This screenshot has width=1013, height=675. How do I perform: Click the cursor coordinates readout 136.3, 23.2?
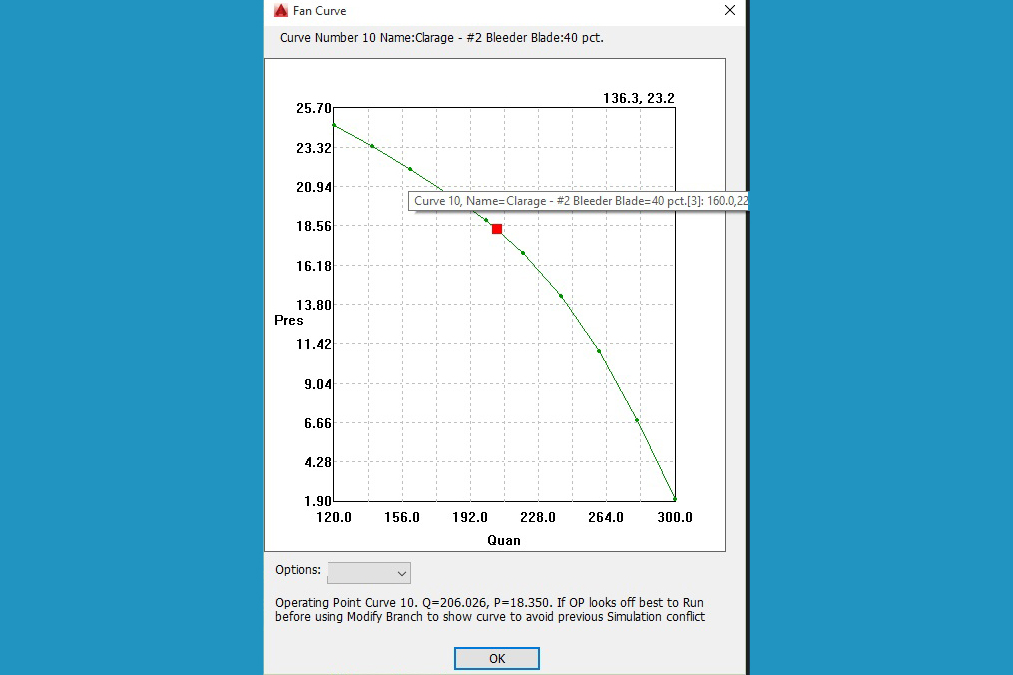tap(638, 99)
